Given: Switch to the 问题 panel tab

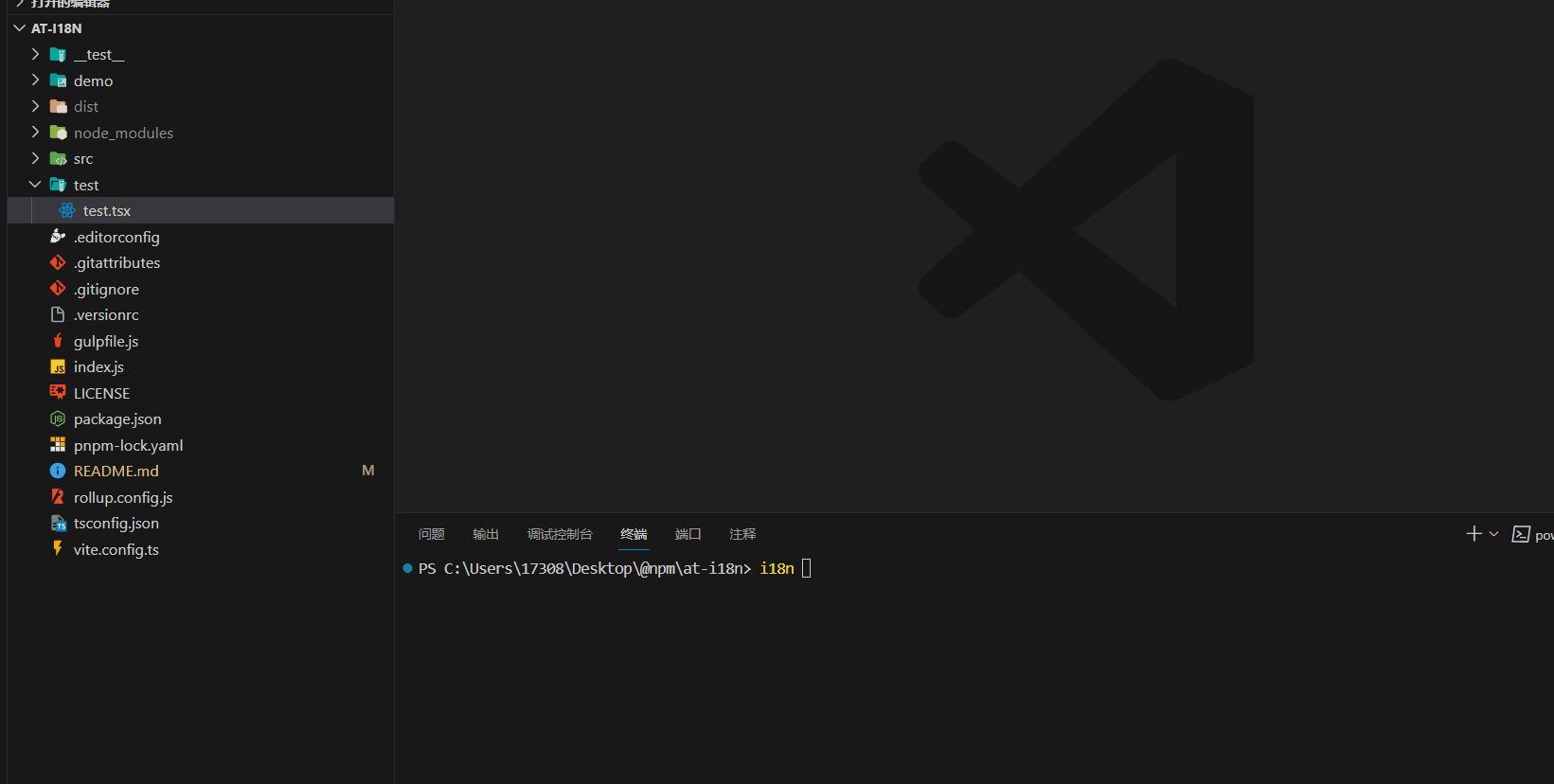Looking at the screenshot, I should pyautogui.click(x=432, y=534).
